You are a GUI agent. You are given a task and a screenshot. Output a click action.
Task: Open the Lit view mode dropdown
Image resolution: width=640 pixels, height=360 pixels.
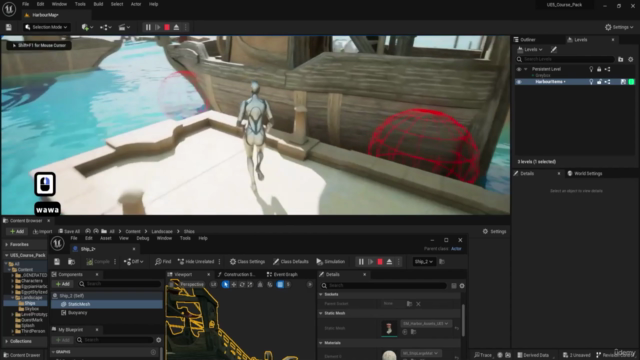tap(214, 284)
